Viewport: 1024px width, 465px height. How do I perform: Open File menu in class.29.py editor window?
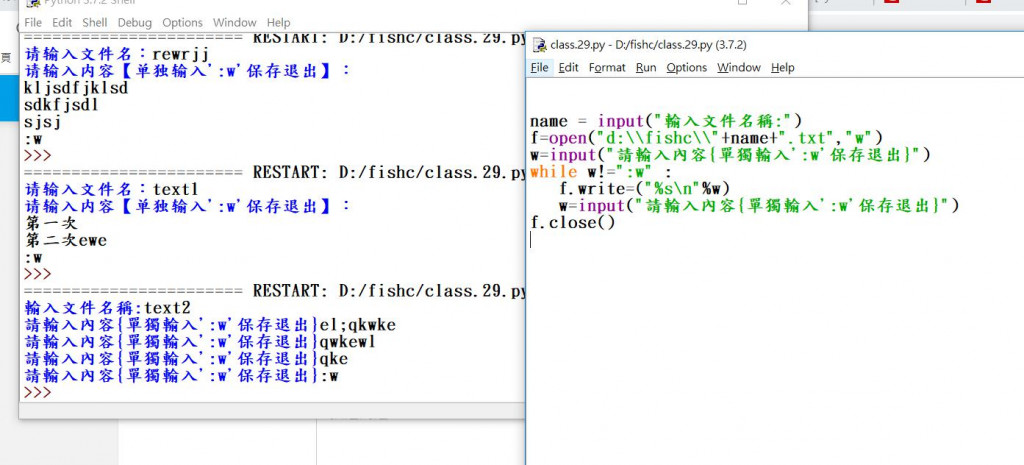(x=539, y=67)
